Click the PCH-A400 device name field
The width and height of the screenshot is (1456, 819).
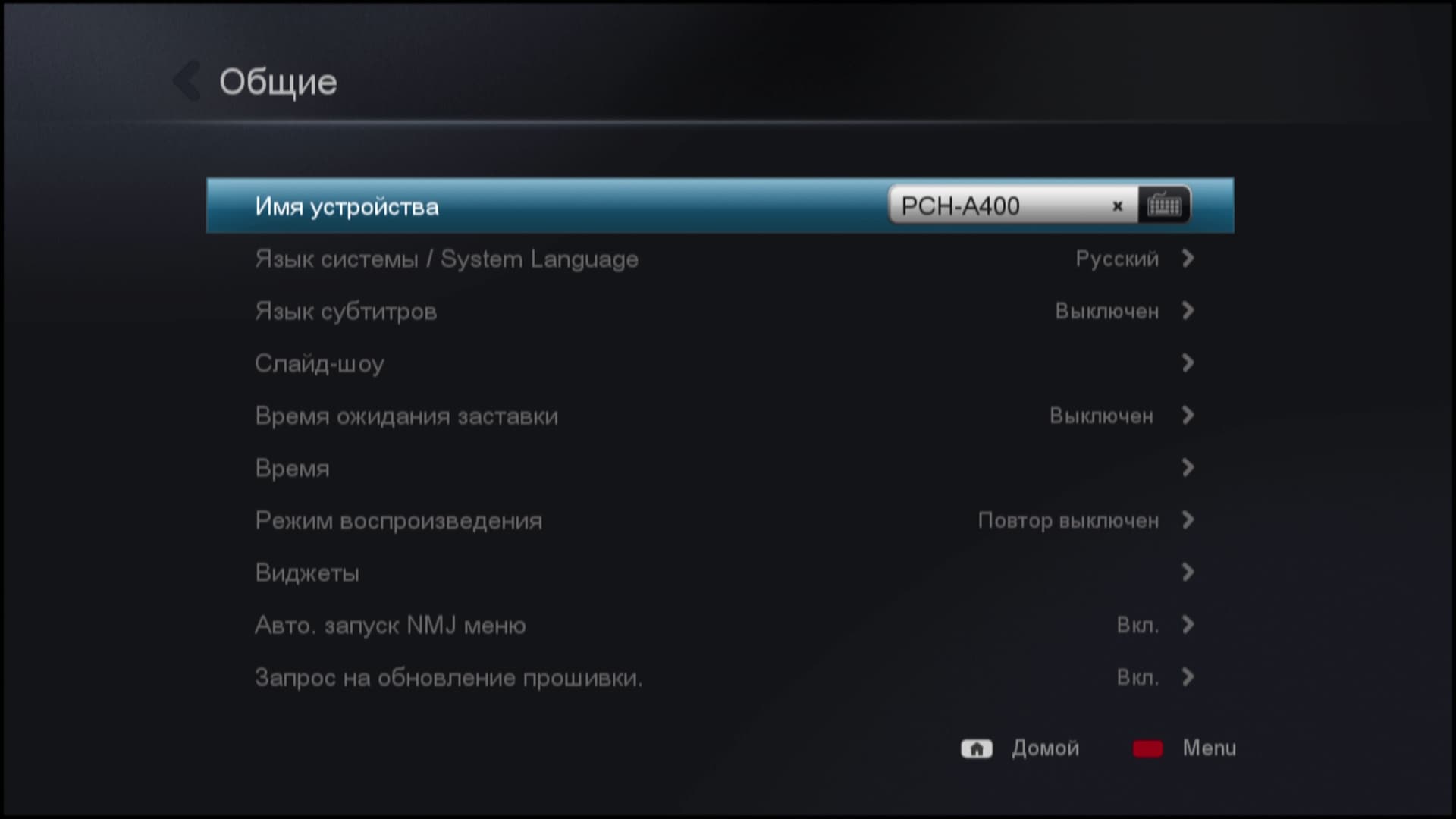pyautogui.click(x=1013, y=206)
